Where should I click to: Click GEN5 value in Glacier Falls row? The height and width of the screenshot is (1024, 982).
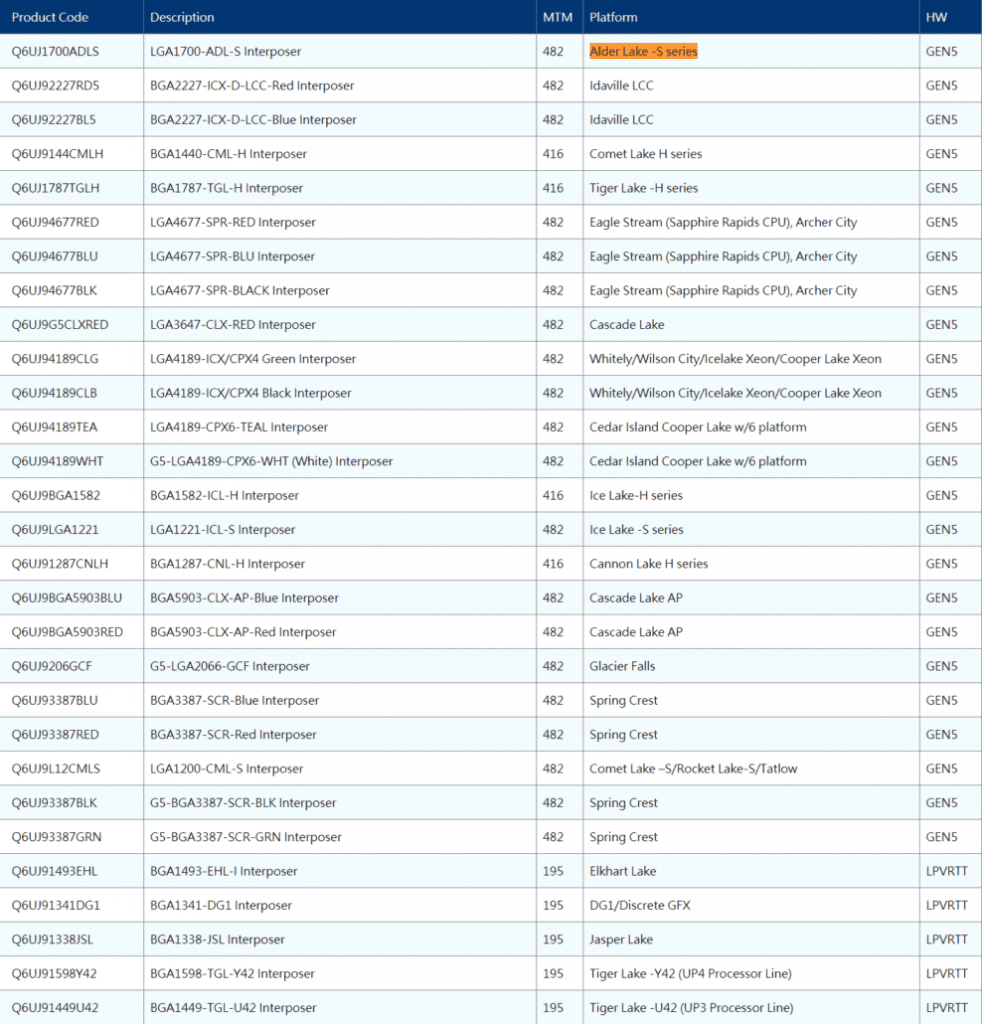point(942,666)
